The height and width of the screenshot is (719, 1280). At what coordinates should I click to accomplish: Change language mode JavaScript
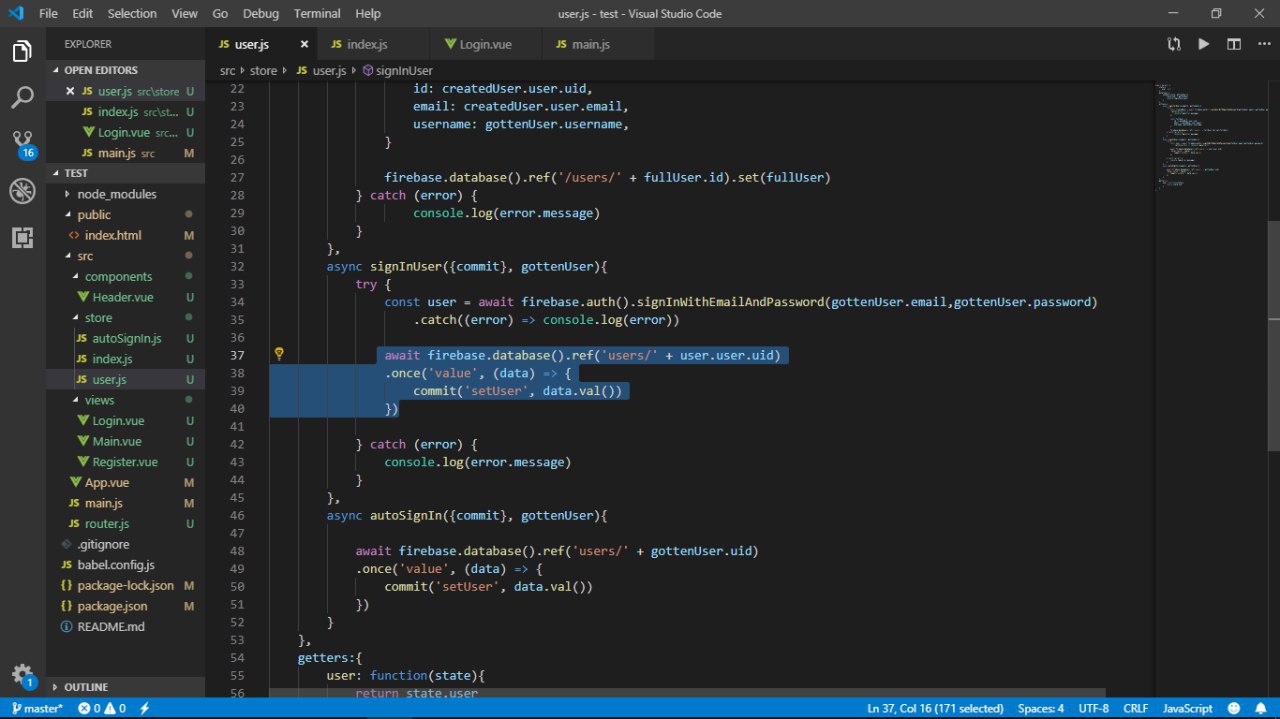(x=1188, y=708)
